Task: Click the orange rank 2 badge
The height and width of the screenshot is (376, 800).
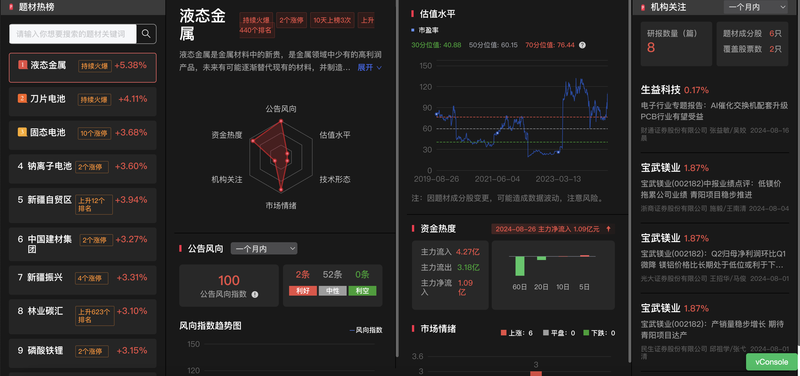Action: tap(22, 98)
